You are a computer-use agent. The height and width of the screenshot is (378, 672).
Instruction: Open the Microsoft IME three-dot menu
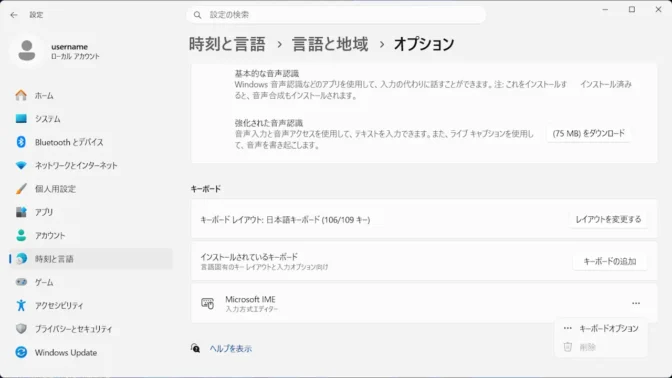pos(636,303)
